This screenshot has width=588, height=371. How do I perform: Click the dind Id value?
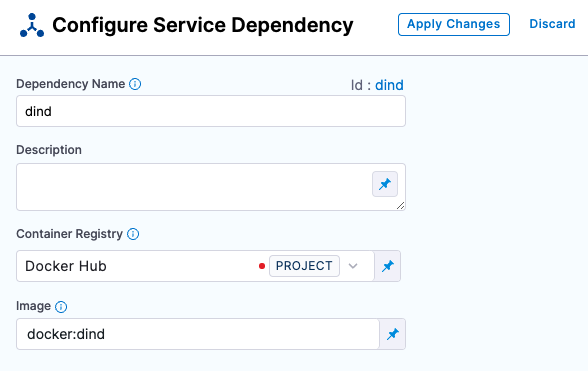[389, 85]
